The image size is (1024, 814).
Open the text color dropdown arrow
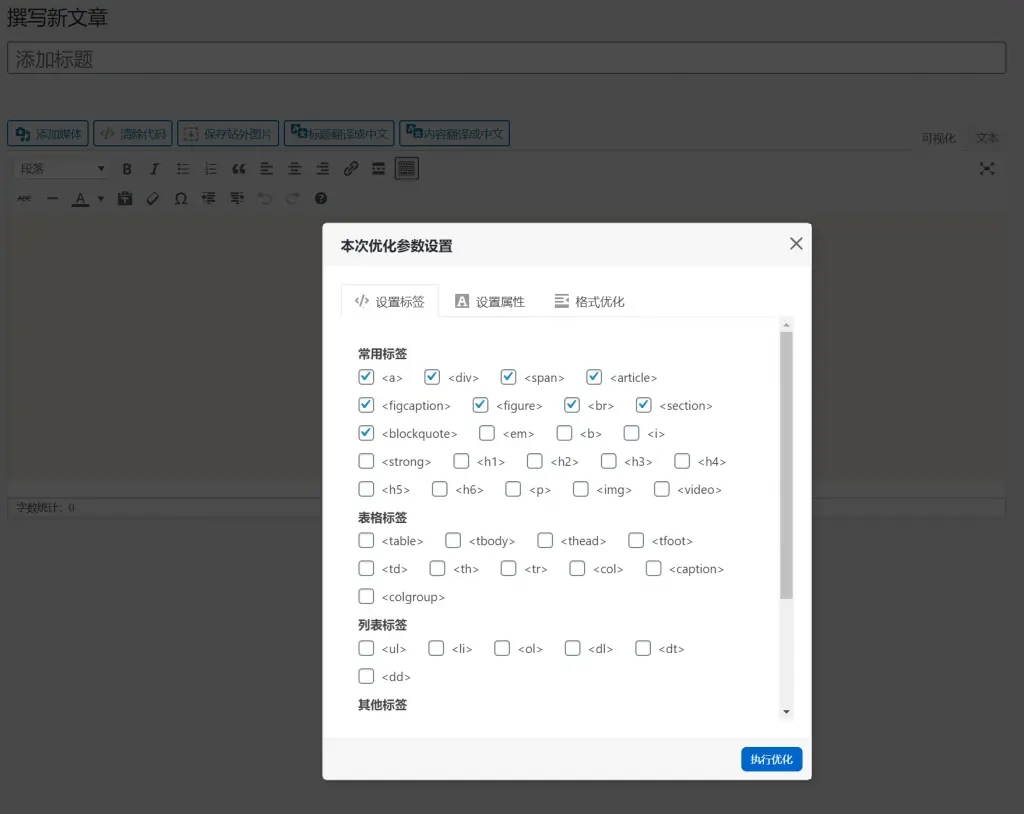coord(98,198)
